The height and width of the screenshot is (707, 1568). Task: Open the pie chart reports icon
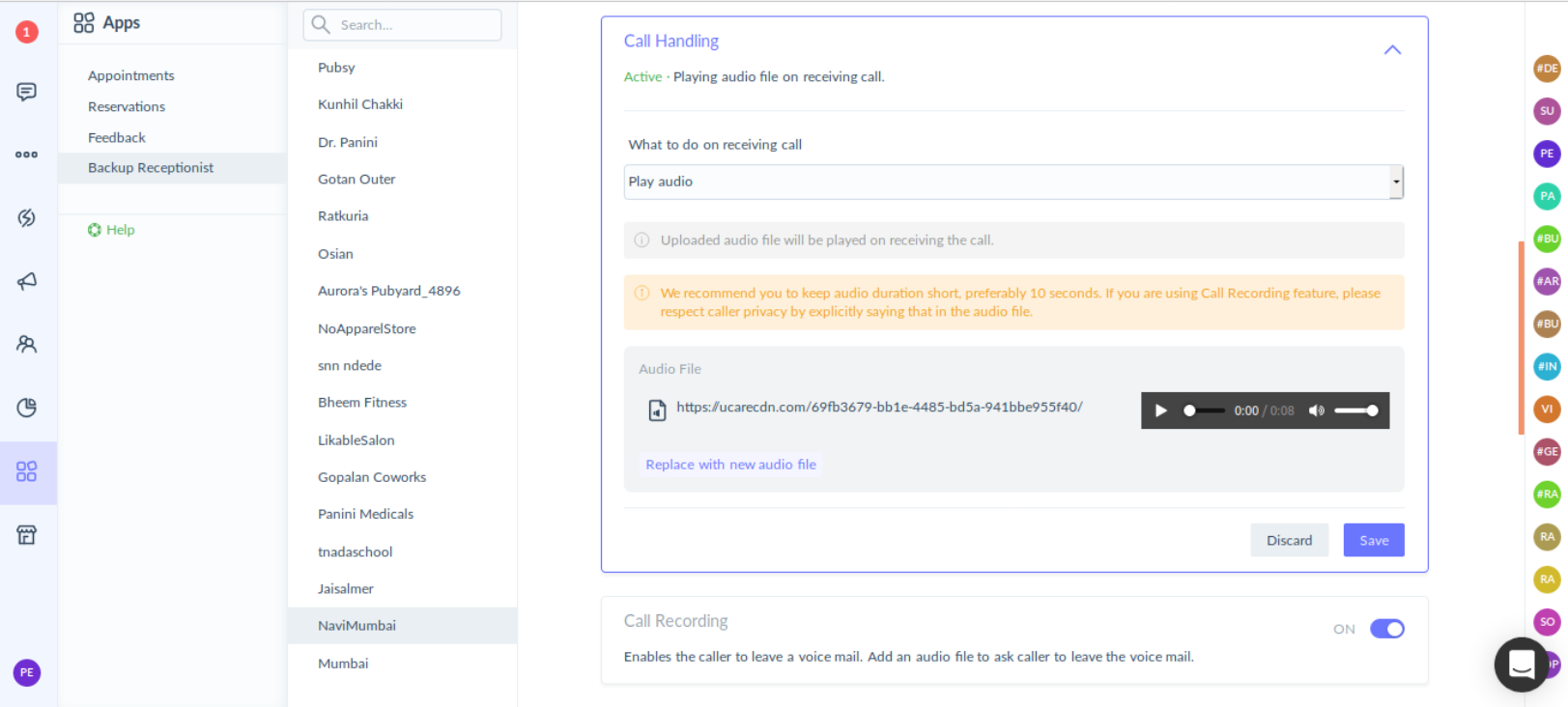click(27, 408)
